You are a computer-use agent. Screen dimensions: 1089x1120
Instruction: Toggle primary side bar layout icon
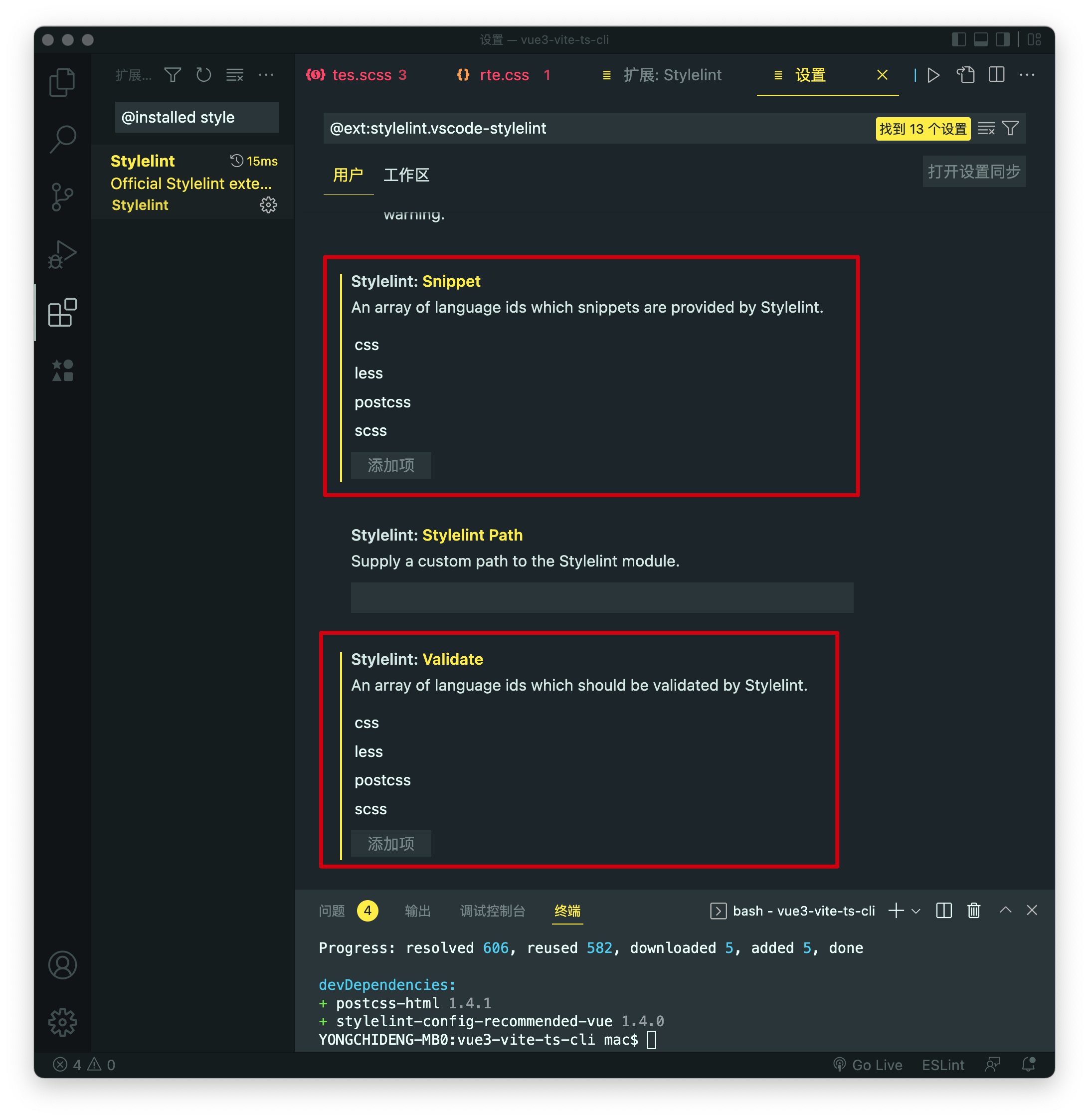coord(958,39)
